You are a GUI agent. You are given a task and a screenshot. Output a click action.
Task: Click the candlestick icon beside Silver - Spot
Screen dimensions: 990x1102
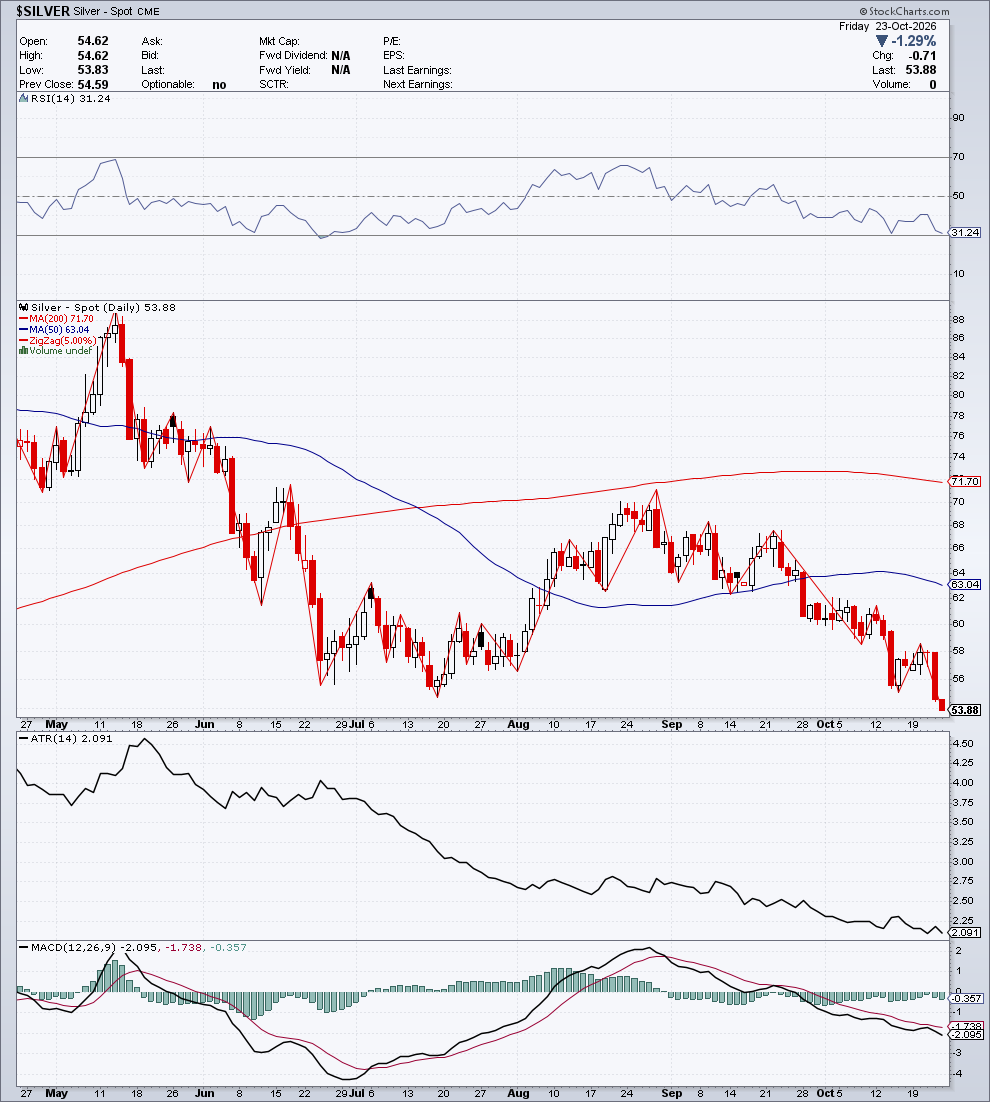pos(25,308)
